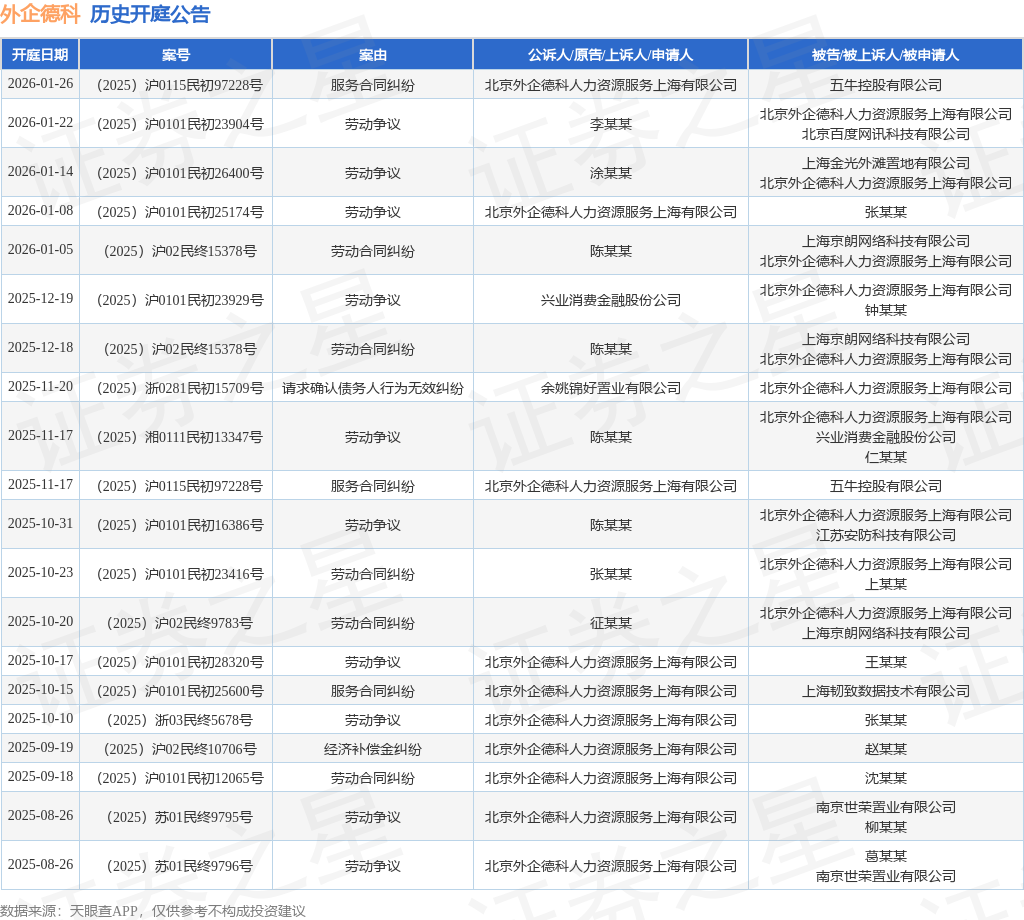
Task: Click defendant 北京百度网讯科技有限公司
Action: click(x=886, y=134)
